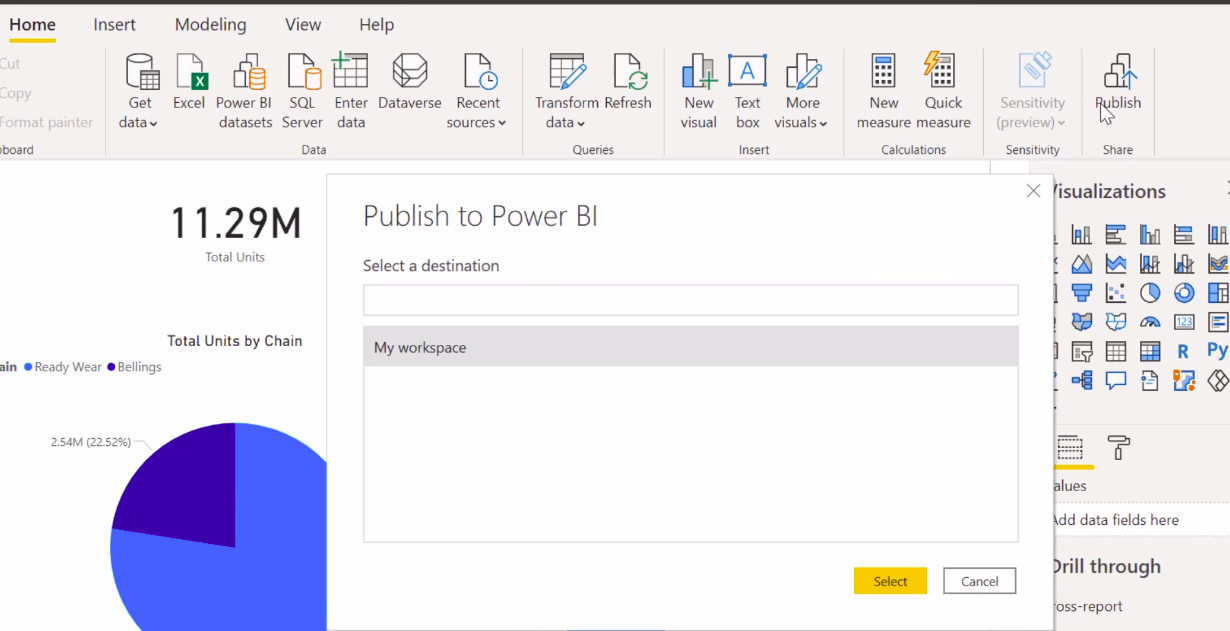Open the View ribbon tab
1230x631 pixels.
(303, 25)
